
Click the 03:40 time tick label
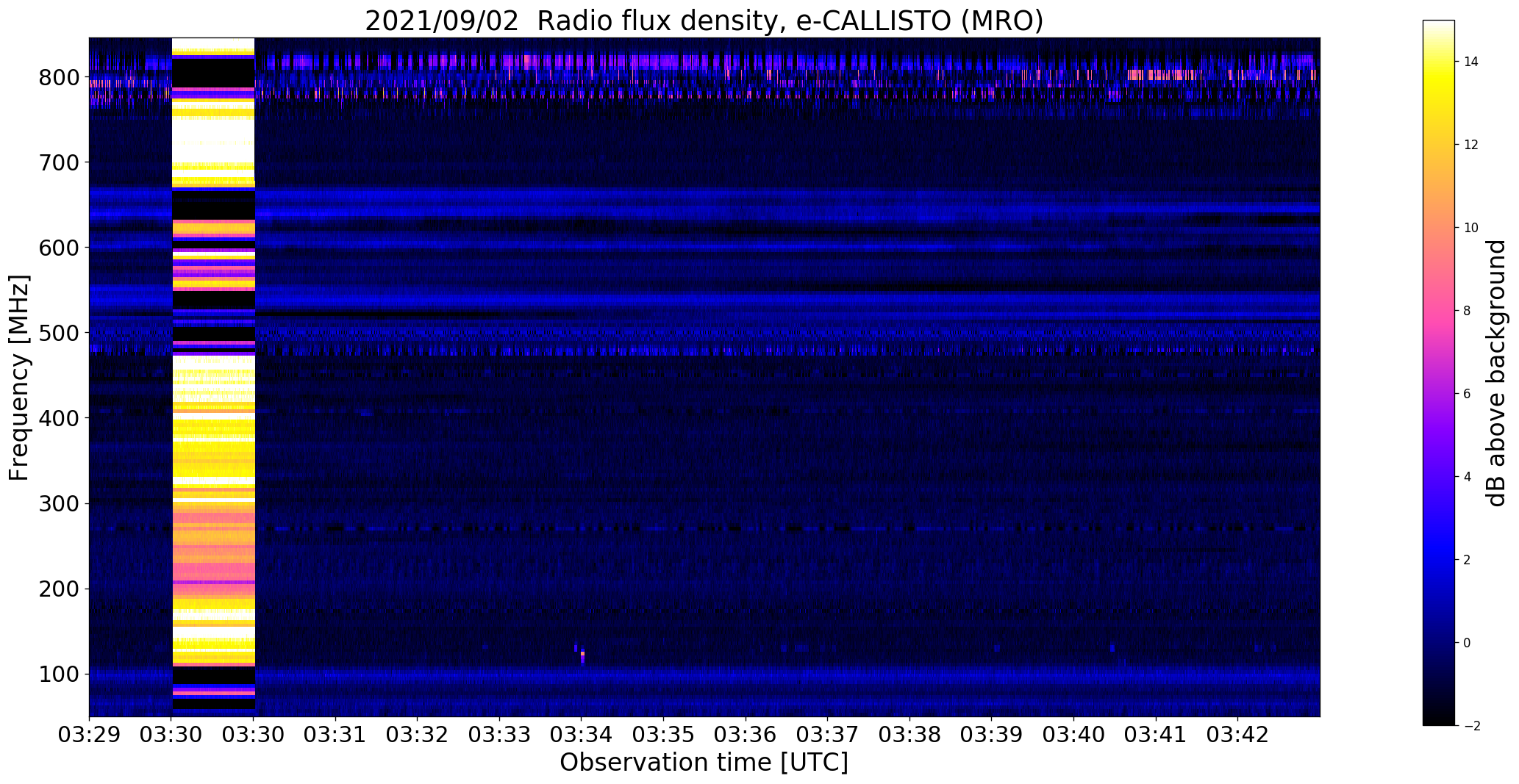tap(1073, 735)
